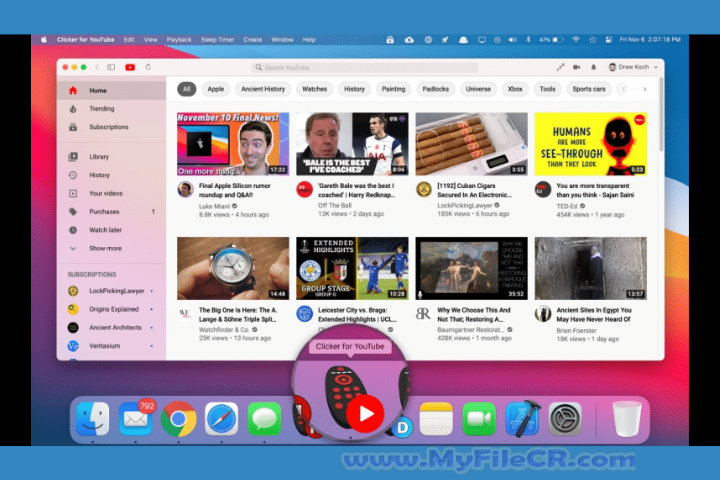Select the Apple filter chip
This screenshot has height=480, width=720.
click(x=215, y=89)
